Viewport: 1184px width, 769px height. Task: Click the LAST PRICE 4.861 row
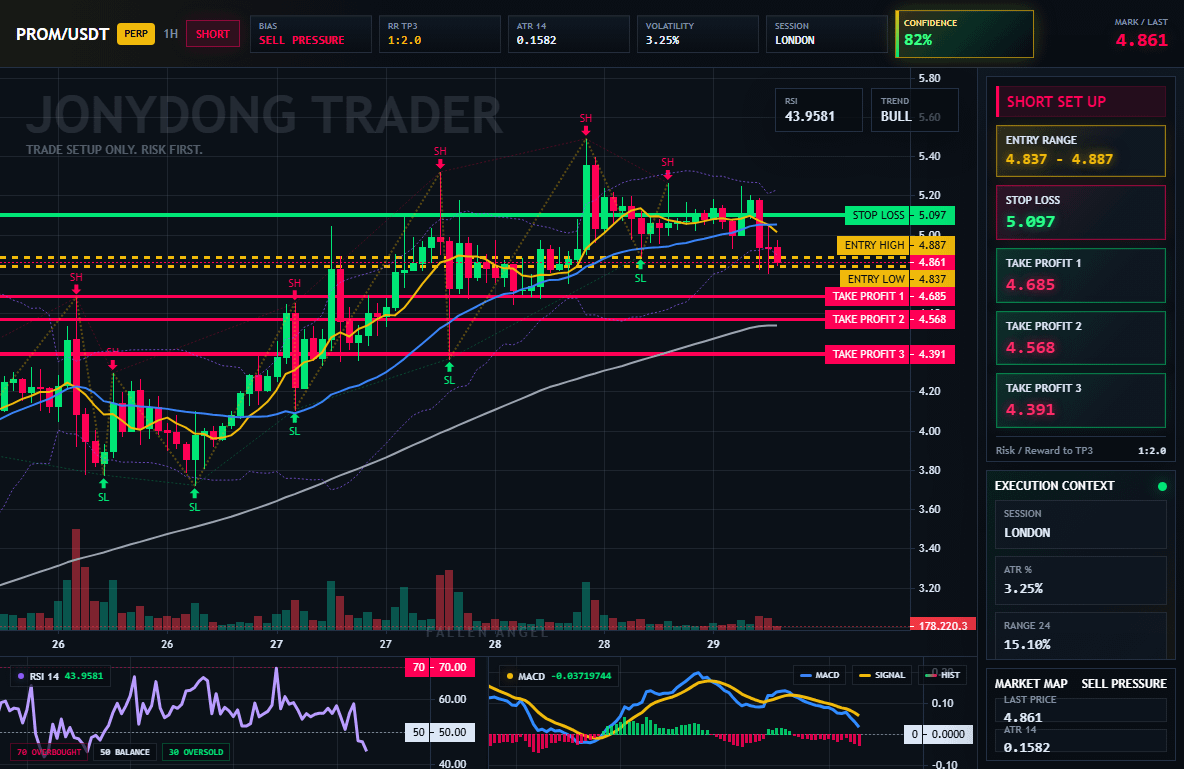click(1081, 709)
